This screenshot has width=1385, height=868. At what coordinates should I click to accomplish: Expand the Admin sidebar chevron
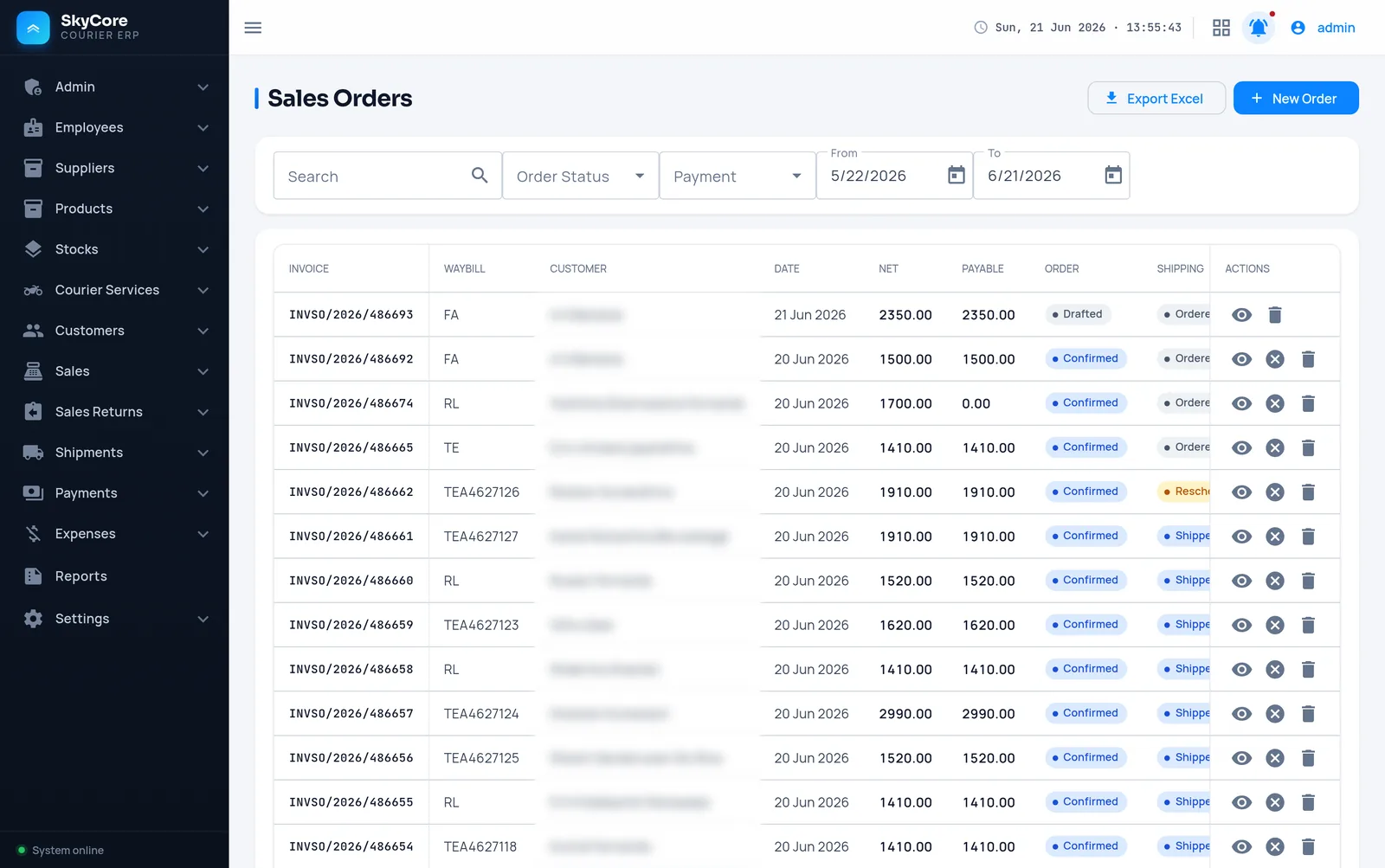click(x=203, y=87)
